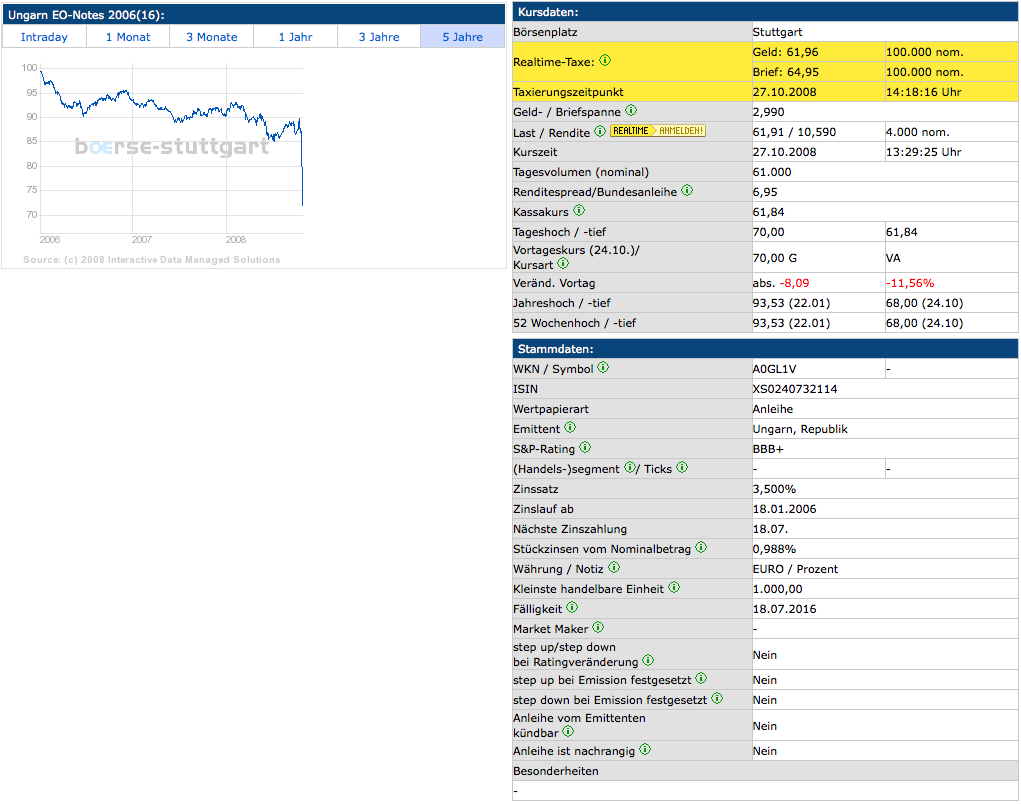The width and height of the screenshot is (1021, 804).
Task: Click the Fälligkeit date 18.07.2016
Action: pos(785,609)
